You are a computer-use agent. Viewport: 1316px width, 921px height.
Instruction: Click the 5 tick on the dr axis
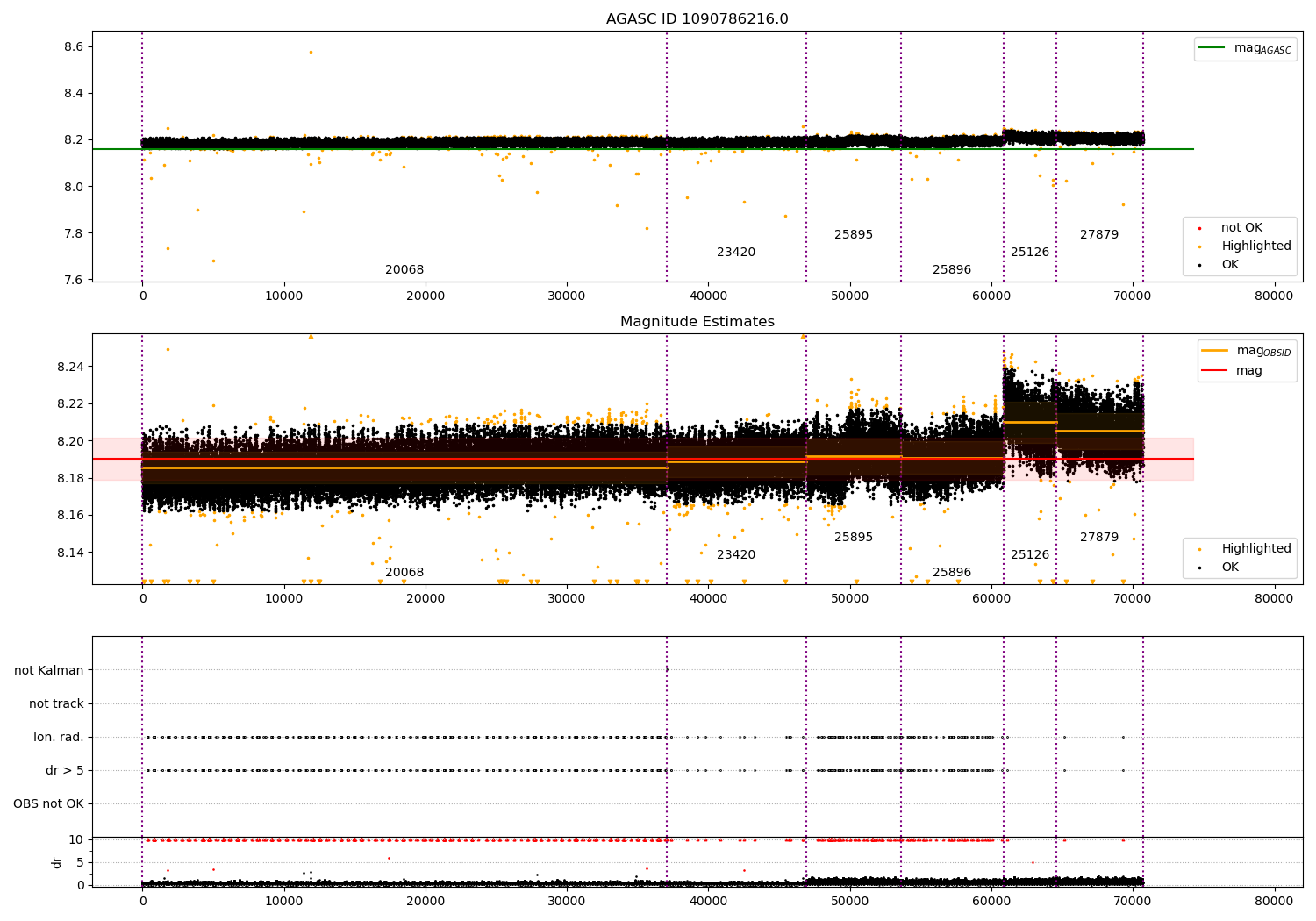pyautogui.click(x=80, y=862)
